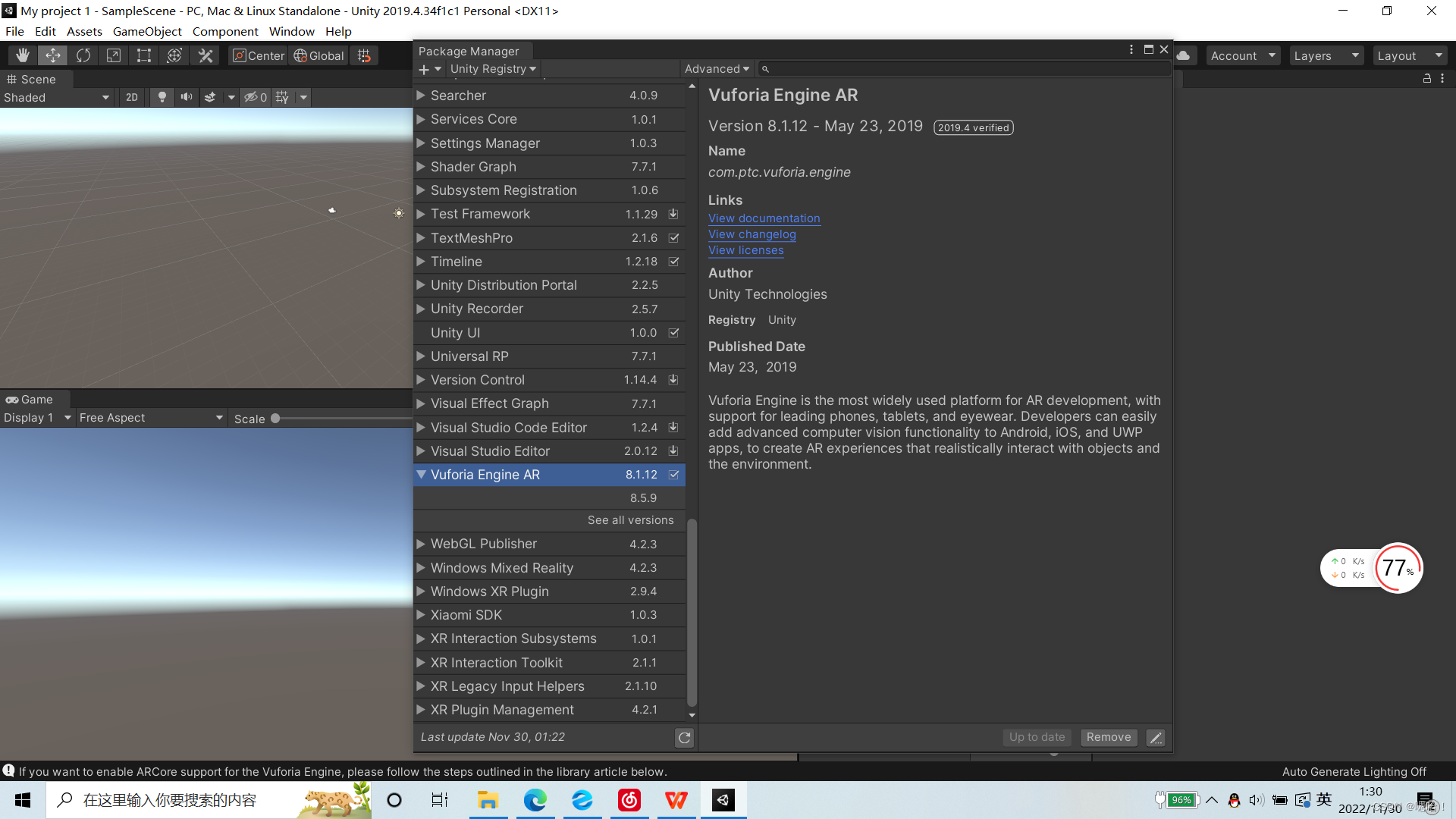Screen dimensions: 1456x819
Task: Click the View changelog link
Action: 752,233
